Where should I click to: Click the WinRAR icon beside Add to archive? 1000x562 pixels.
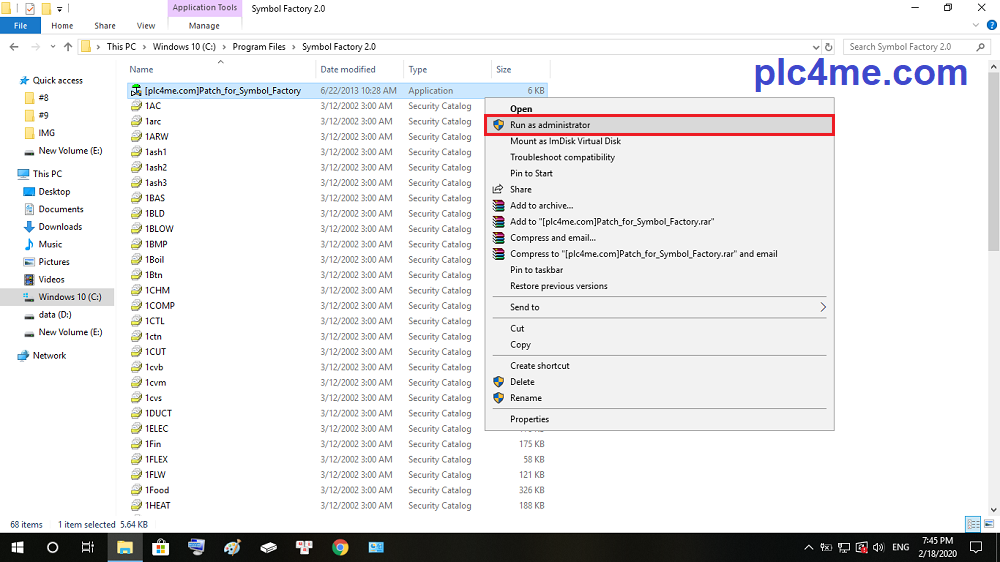[499, 206]
